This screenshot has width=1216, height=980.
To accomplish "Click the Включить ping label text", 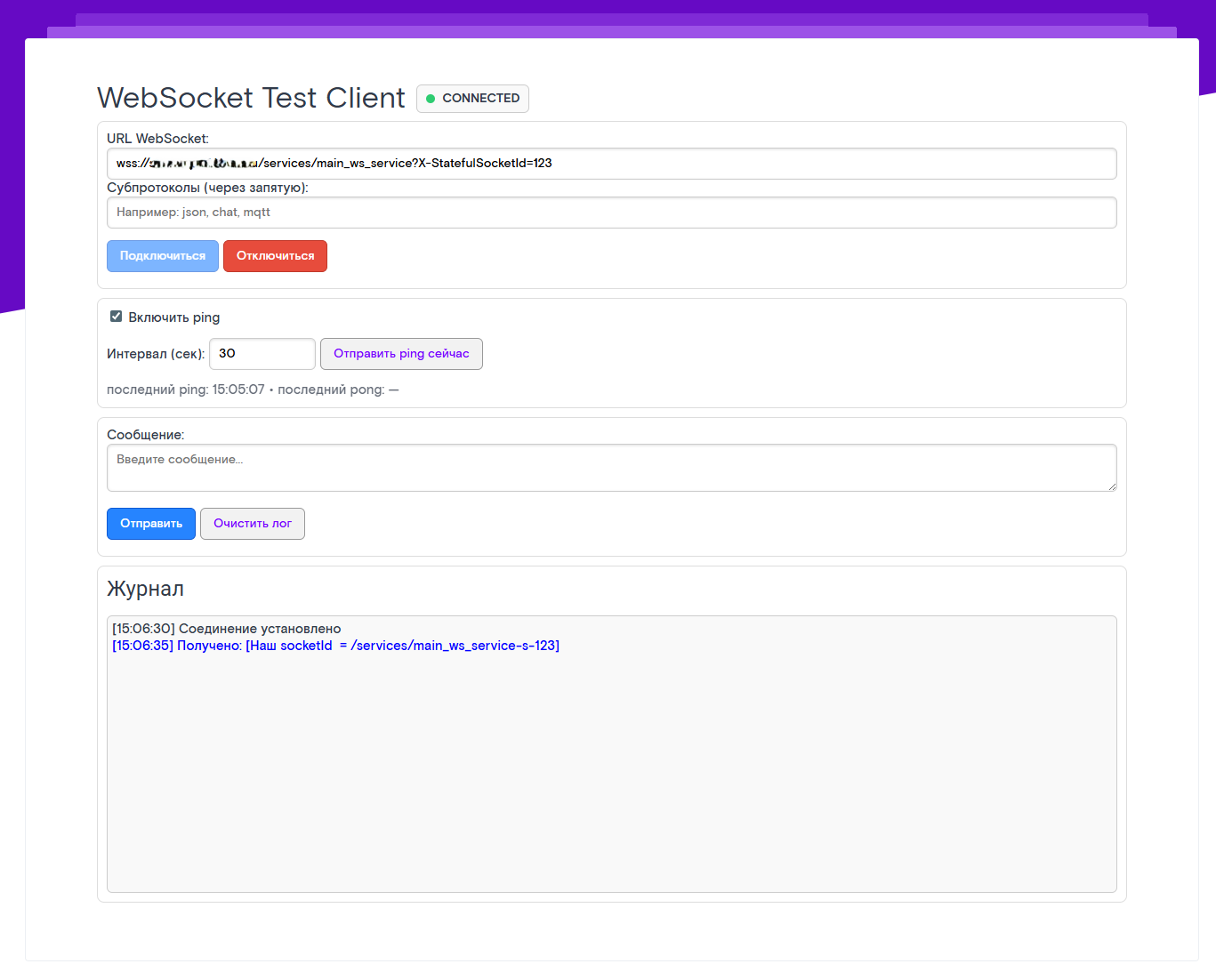I will pyautogui.click(x=173, y=317).
